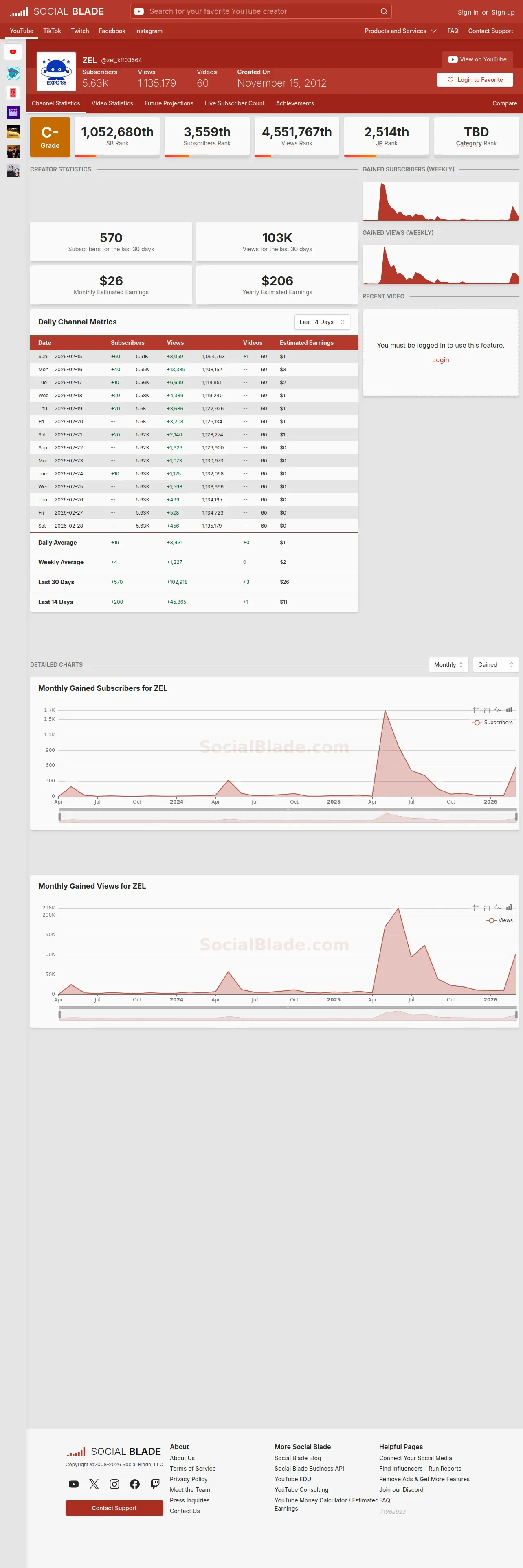523x1568 pixels.
Task: Toggle the Views legend series
Action: (500, 920)
